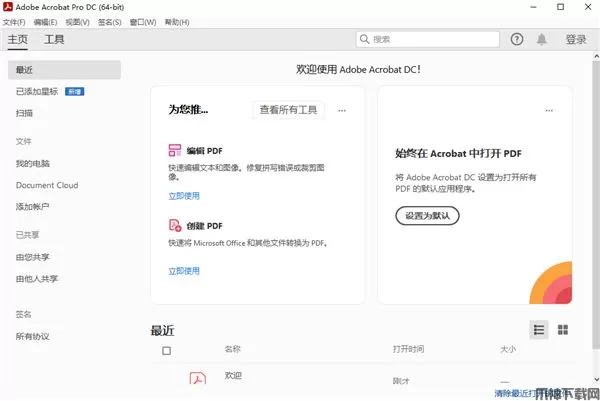Click the 名称 column header
The height and width of the screenshot is (401, 600).
[232, 349]
